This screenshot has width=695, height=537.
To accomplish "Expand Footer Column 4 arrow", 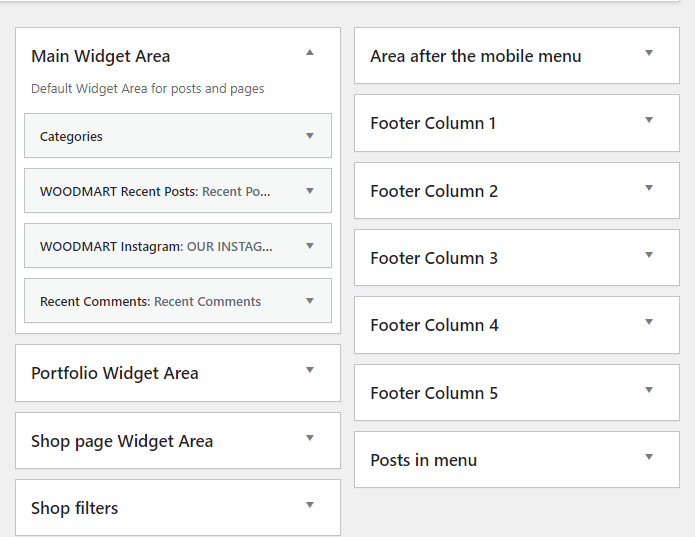I will coord(649,322).
